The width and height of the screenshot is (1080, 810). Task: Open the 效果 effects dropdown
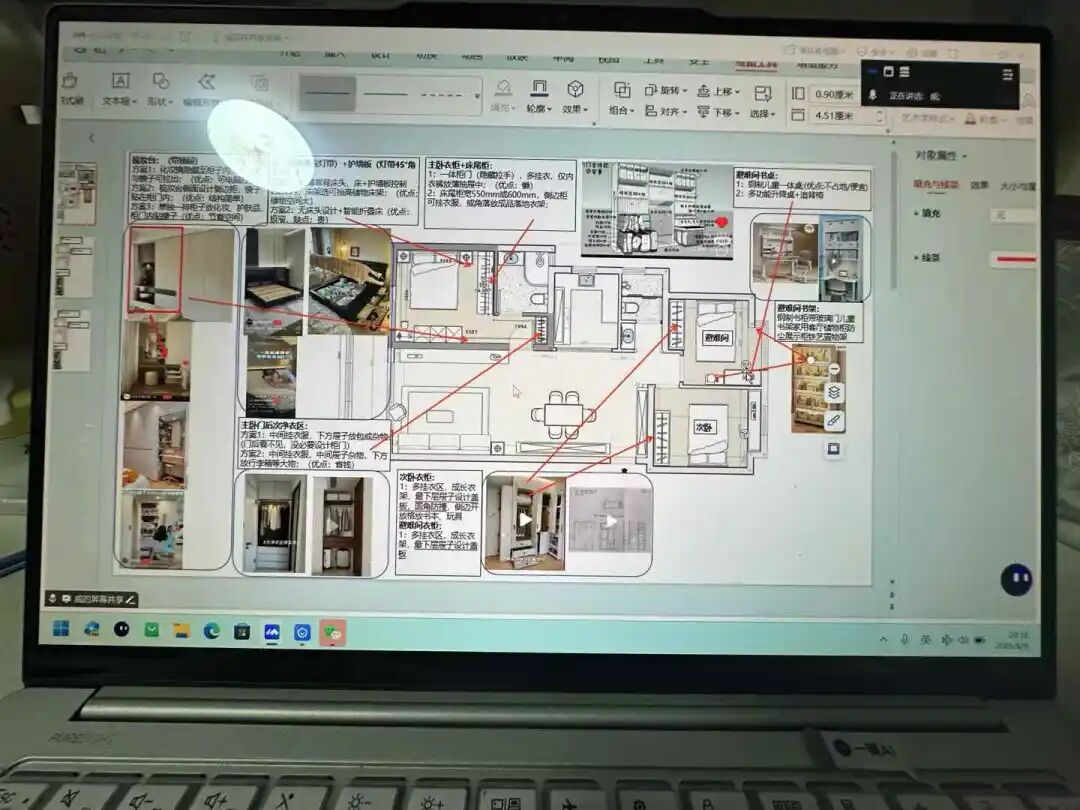(x=575, y=109)
